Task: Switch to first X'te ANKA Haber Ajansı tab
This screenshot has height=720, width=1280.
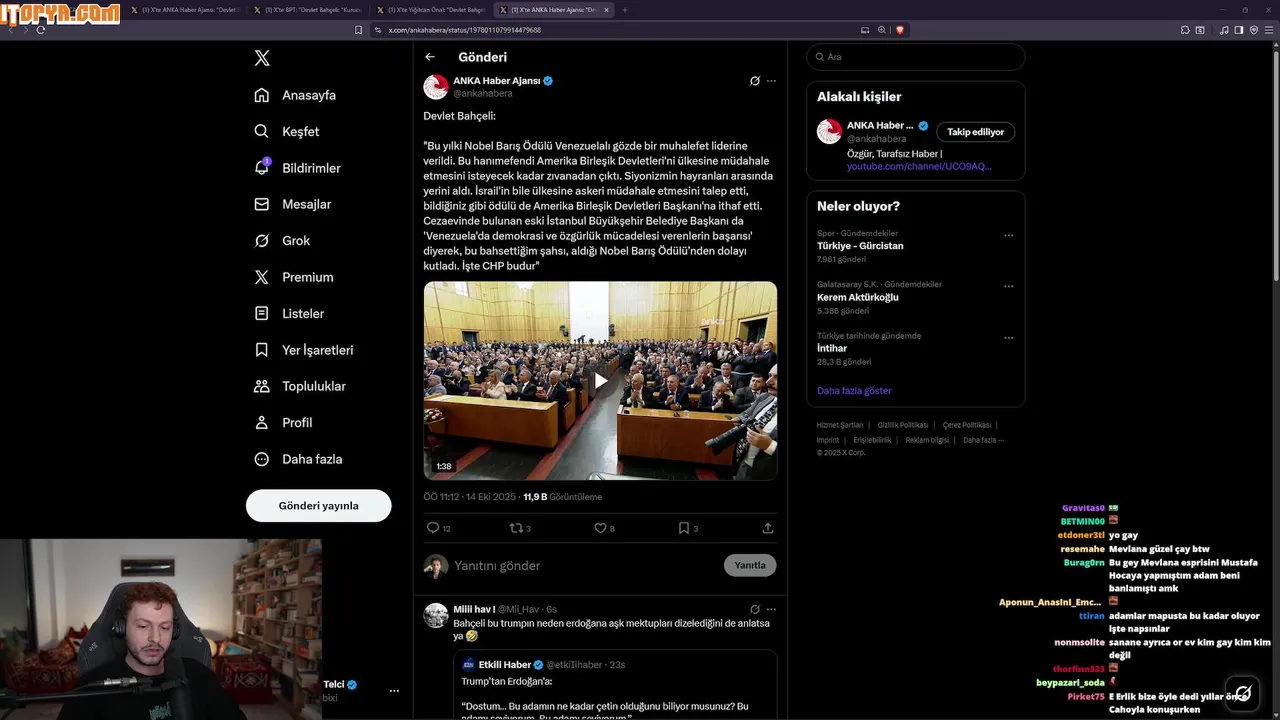Action: pyautogui.click(x=183, y=10)
